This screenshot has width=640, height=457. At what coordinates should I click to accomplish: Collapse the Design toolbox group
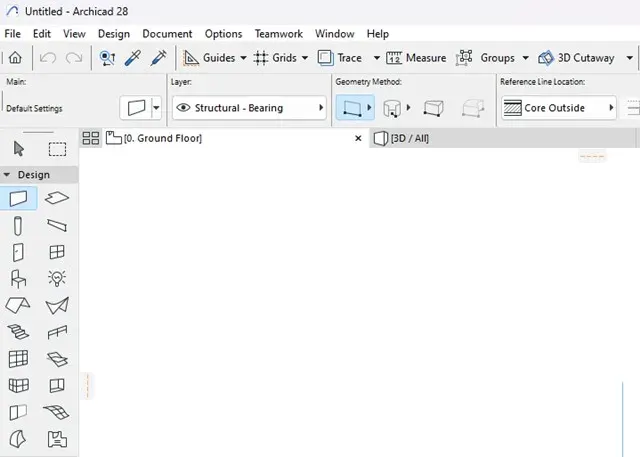pyautogui.click(x=7, y=175)
